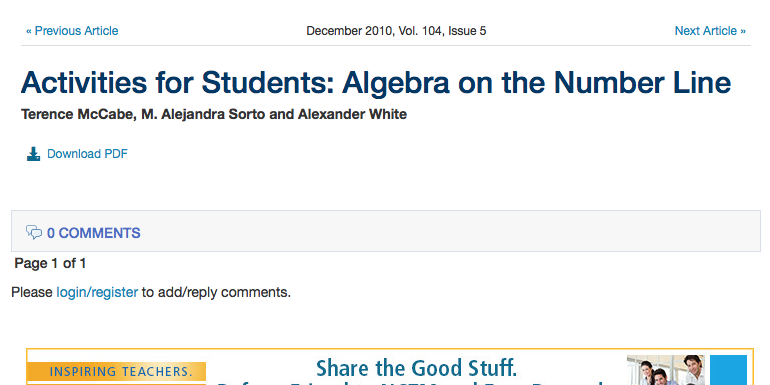Click the speech bubbles comments icon
The image size is (770, 385).
tap(34, 232)
